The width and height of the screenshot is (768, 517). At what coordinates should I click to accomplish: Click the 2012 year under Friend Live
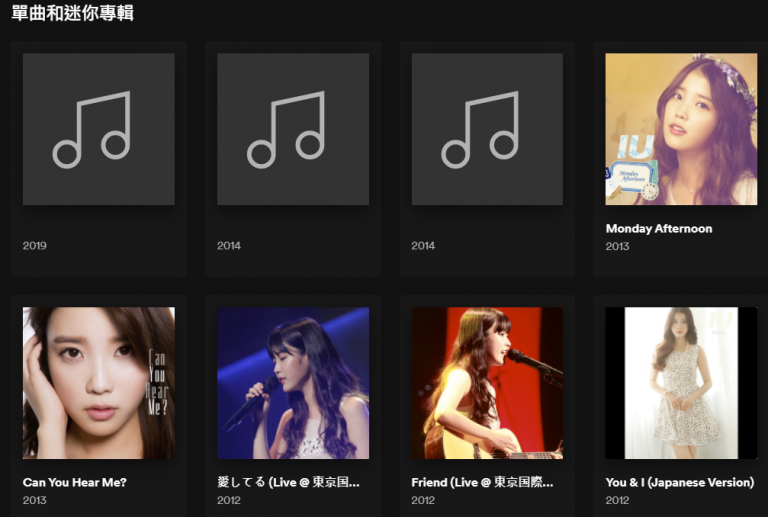tap(423, 500)
